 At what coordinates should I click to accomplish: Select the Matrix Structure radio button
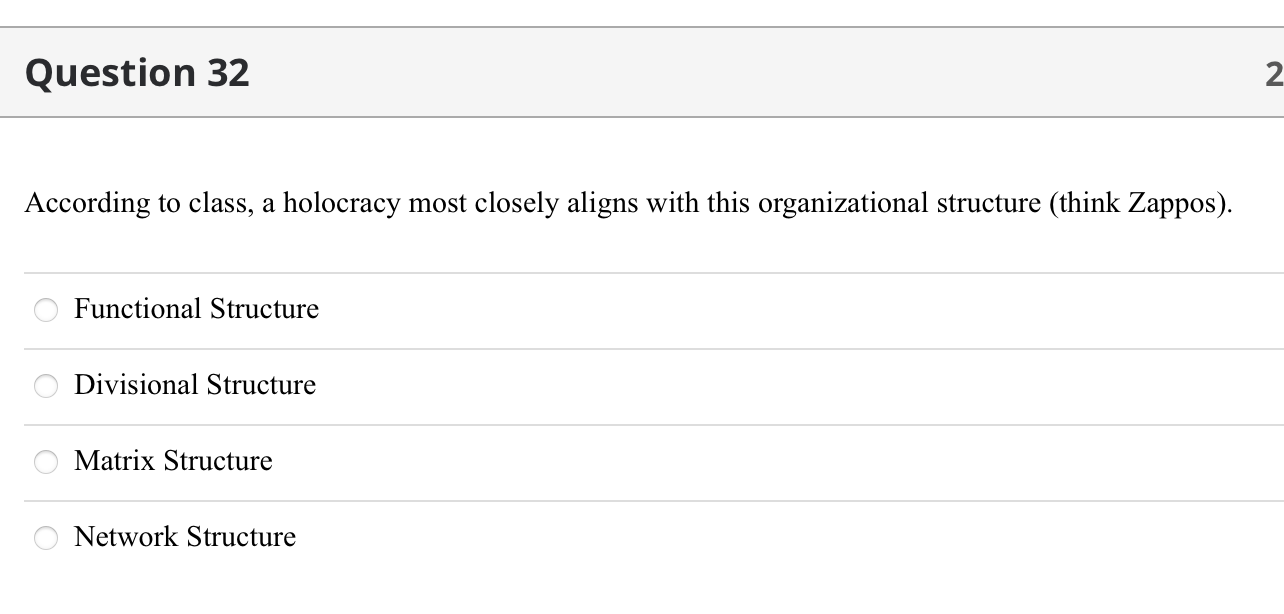pyautogui.click(x=45, y=462)
